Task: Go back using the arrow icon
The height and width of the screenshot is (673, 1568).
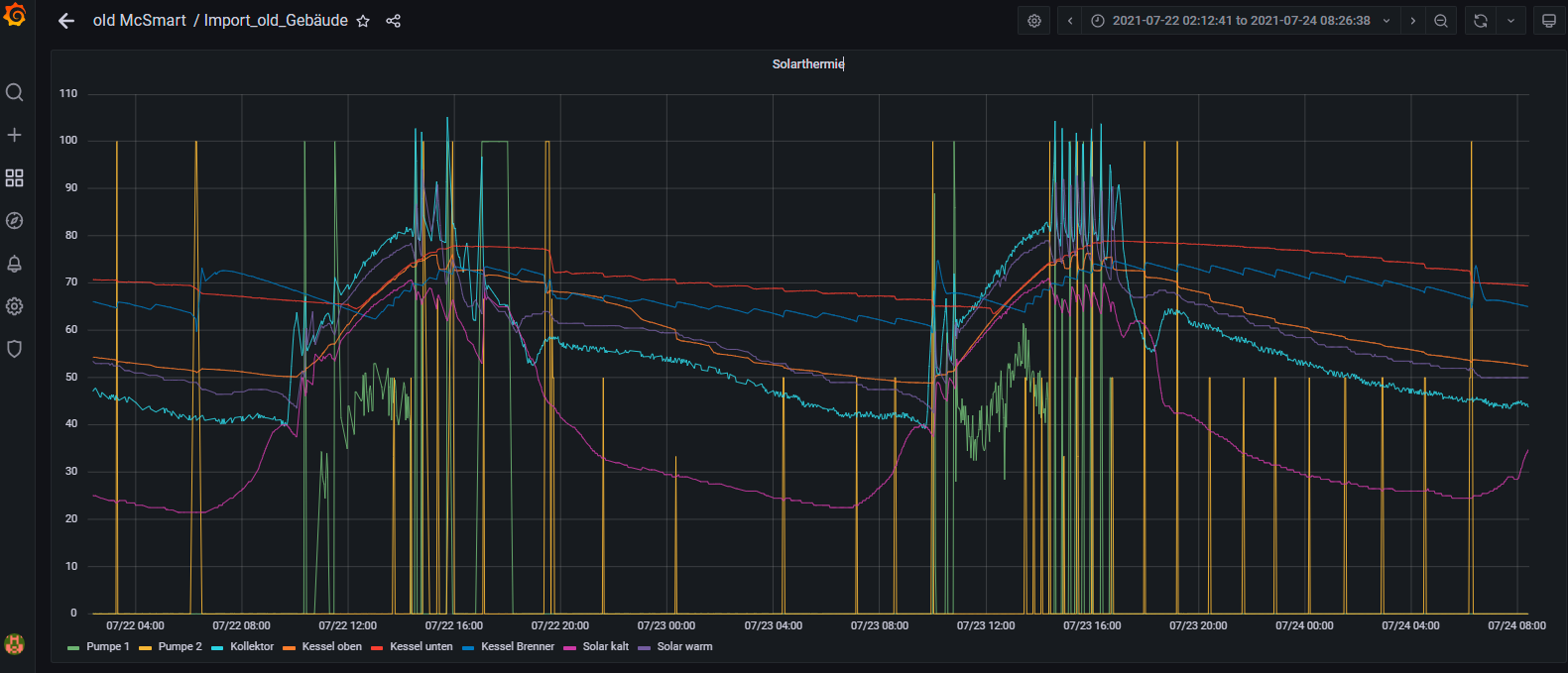Action: (66, 21)
